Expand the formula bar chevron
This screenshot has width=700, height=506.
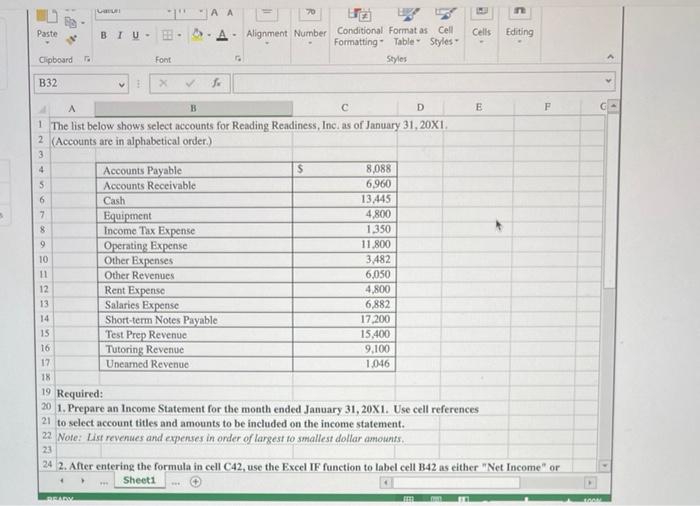608,81
